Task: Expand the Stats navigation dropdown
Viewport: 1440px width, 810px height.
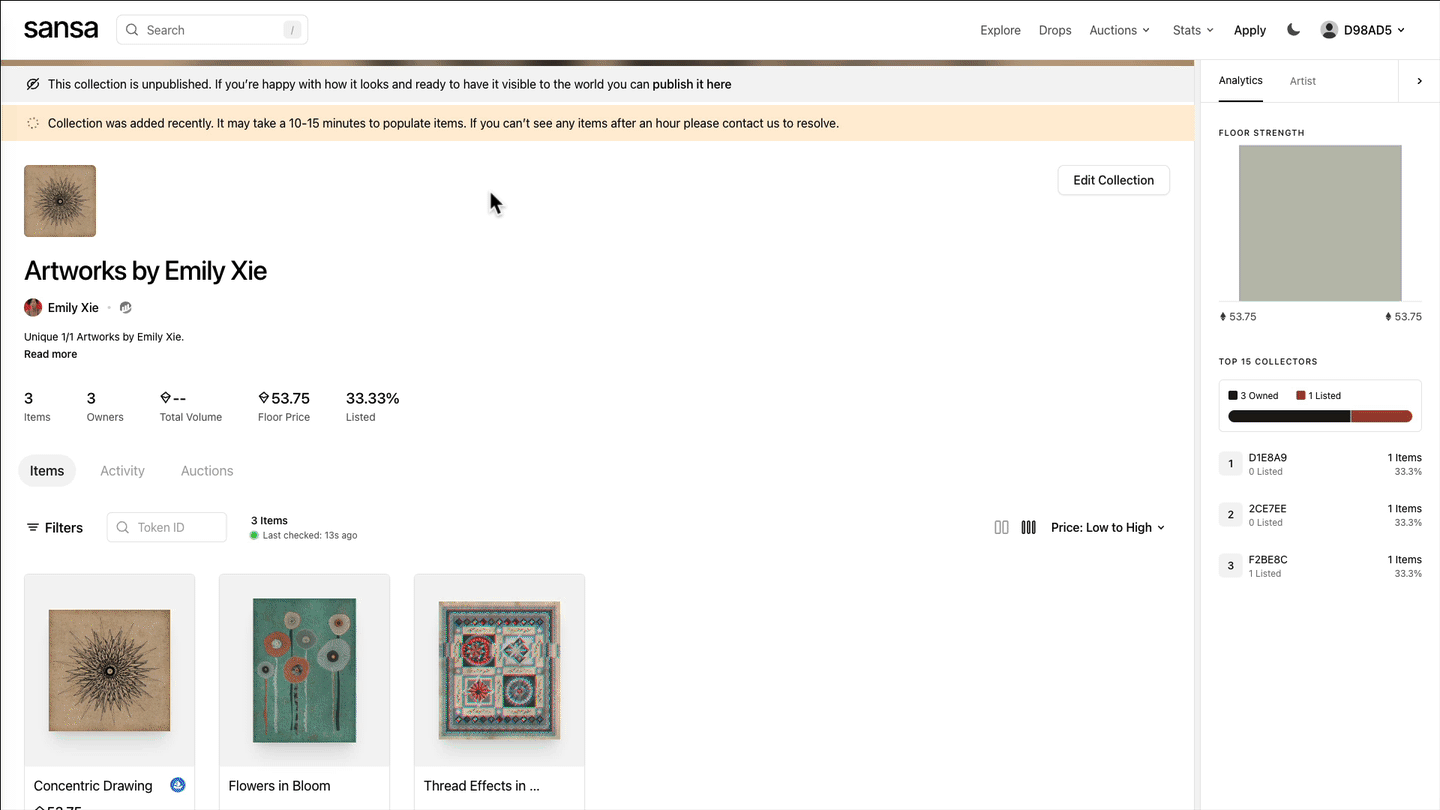Action: [x=1193, y=30]
